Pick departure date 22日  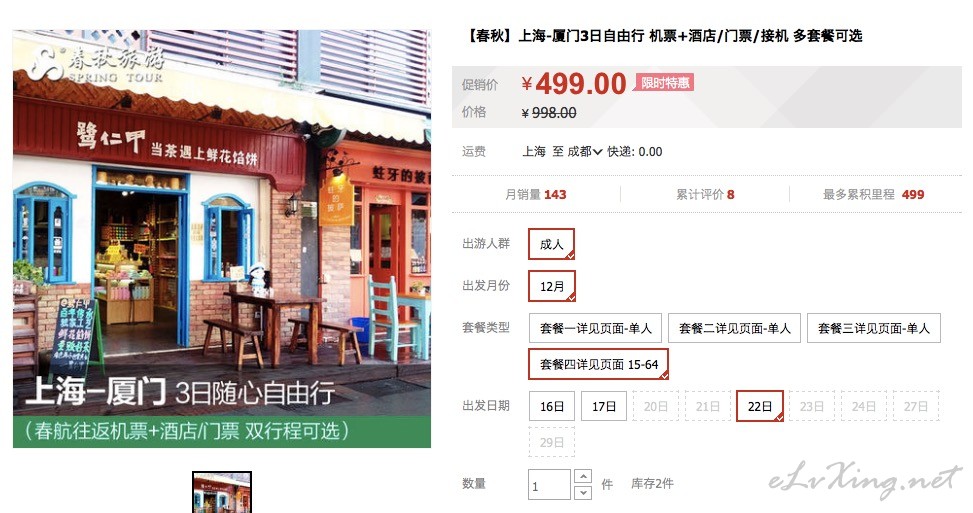click(x=760, y=406)
